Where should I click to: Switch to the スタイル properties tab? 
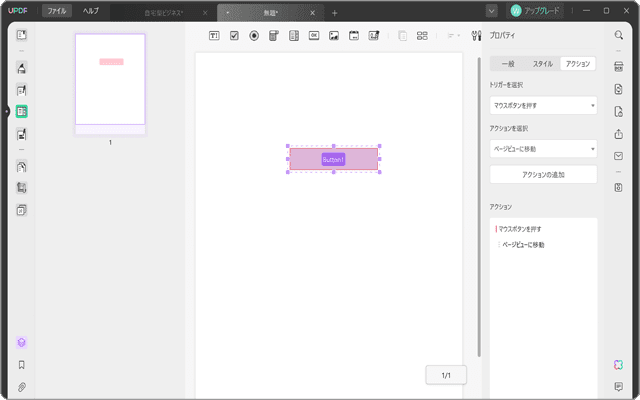(542, 63)
